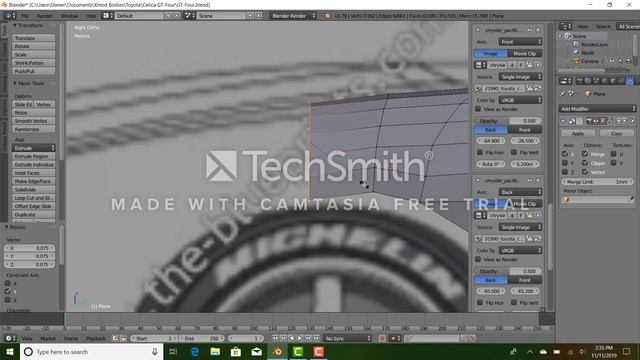Open the Color Space sRGB dropdown in first panel
640x360 pixels.
coord(520,100)
